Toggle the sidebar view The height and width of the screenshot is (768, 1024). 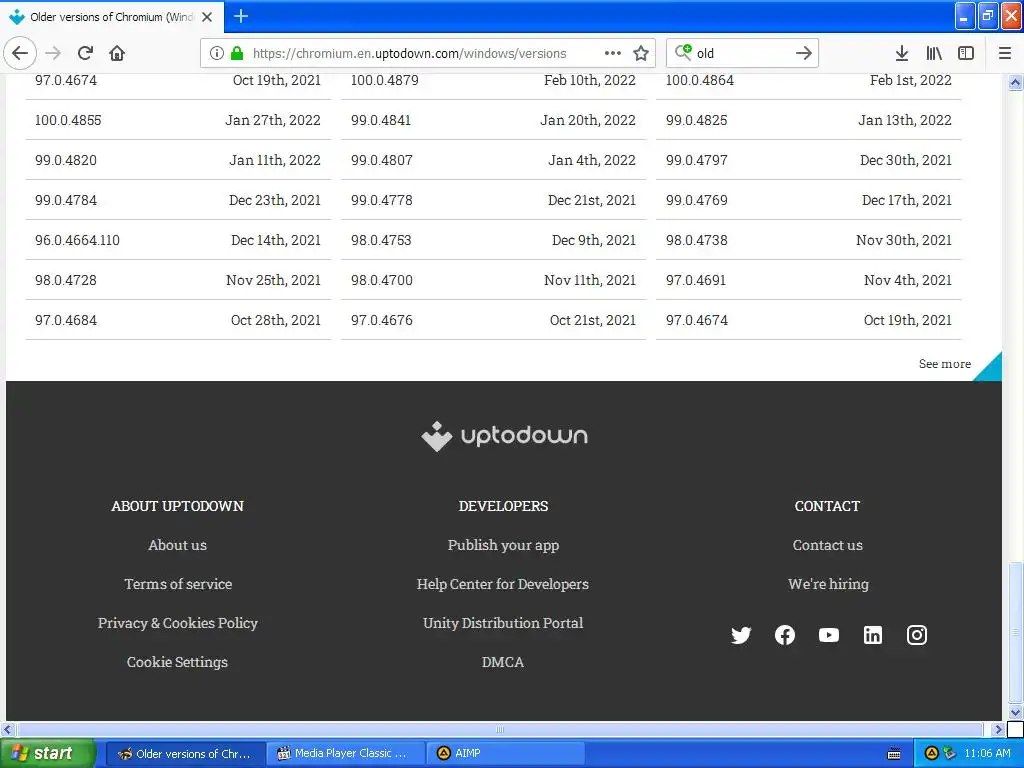point(966,53)
